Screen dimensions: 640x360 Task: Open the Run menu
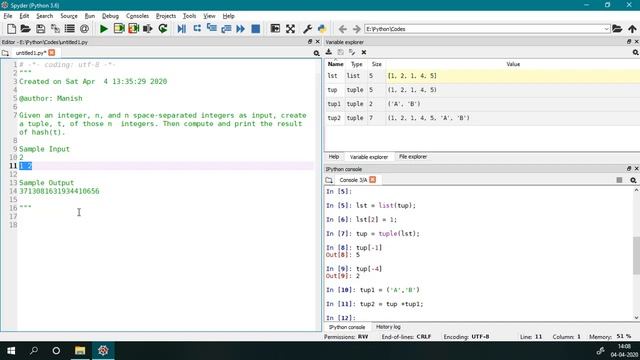coord(90,16)
